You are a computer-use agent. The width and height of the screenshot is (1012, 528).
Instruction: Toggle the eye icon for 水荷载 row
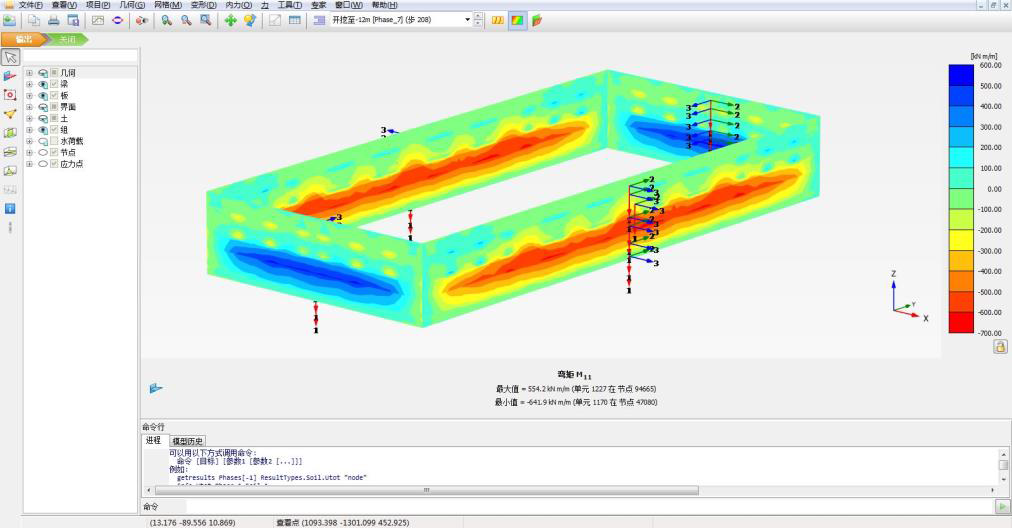point(43,141)
